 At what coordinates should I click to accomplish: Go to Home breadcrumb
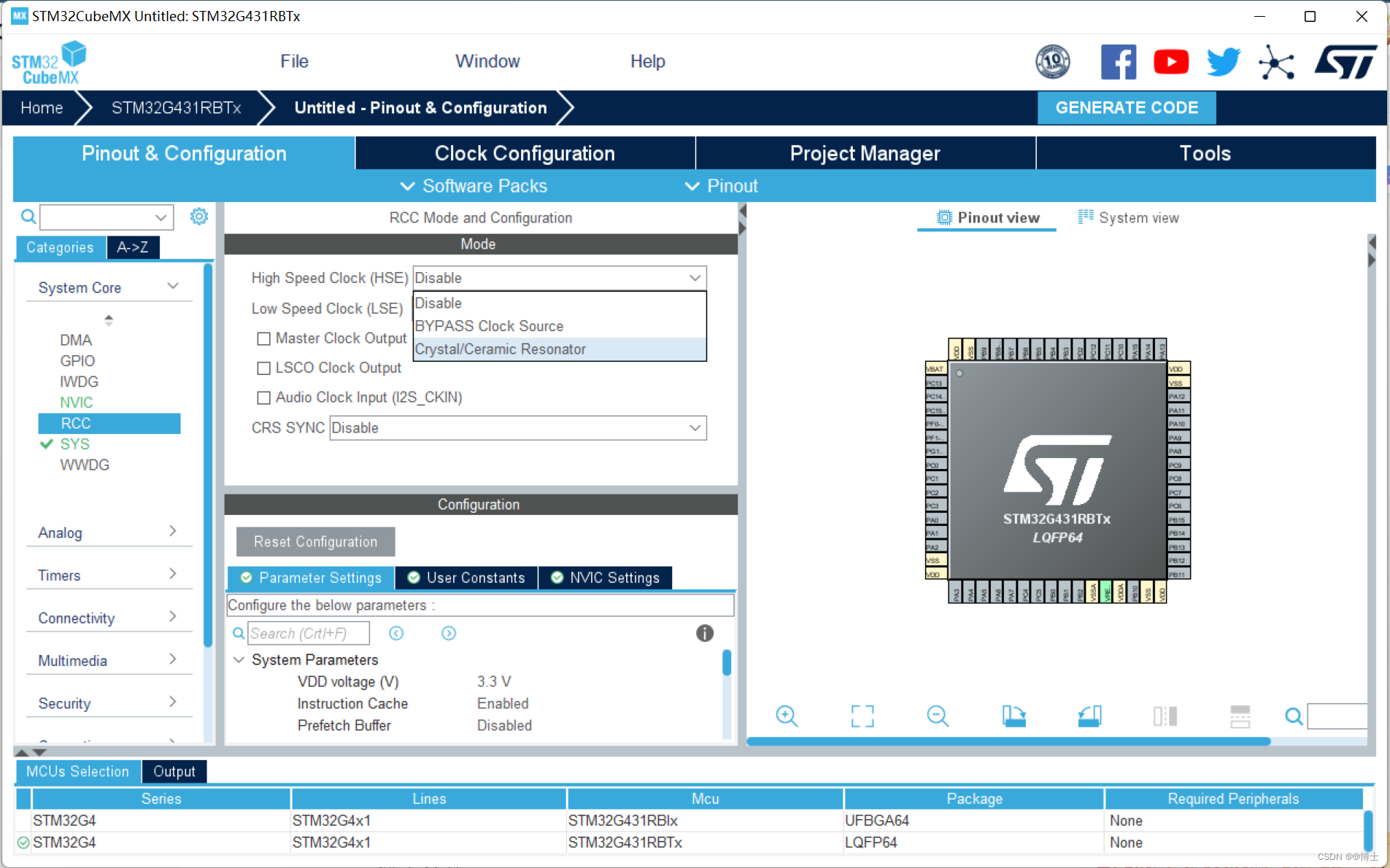(x=42, y=108)
